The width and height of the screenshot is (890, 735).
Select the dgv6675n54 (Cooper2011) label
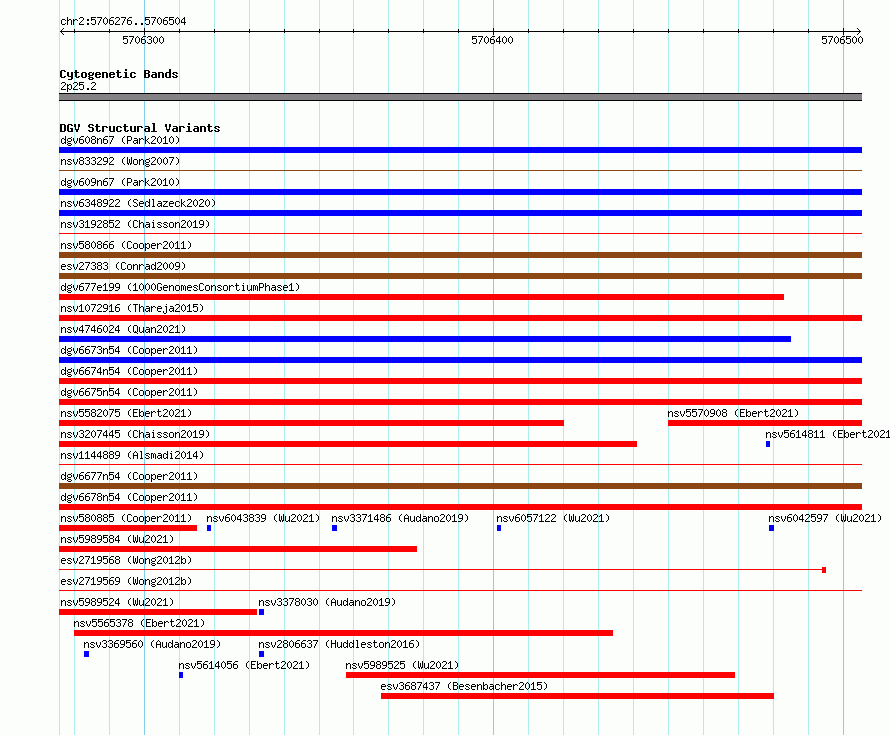pyautogui.click(x=129, y=392)
